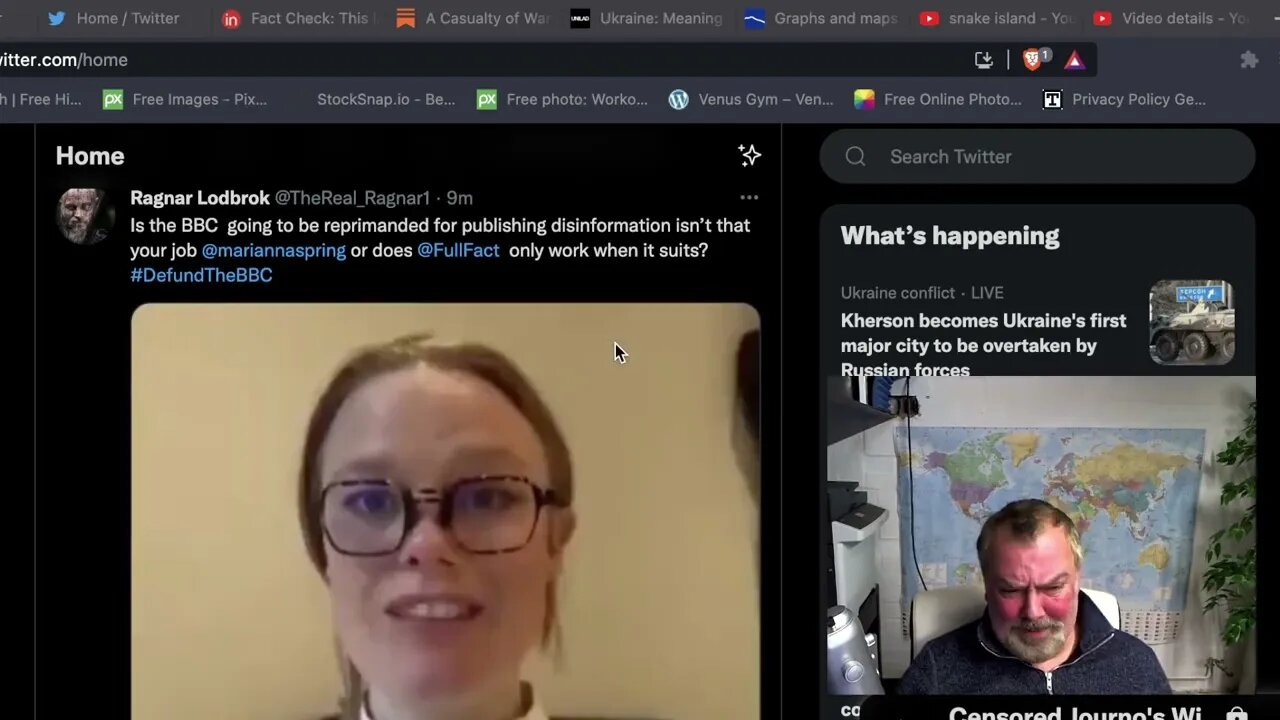Click the What's happening heading
The height and width of the screenshot is (720, 1280).
point(949,236)
